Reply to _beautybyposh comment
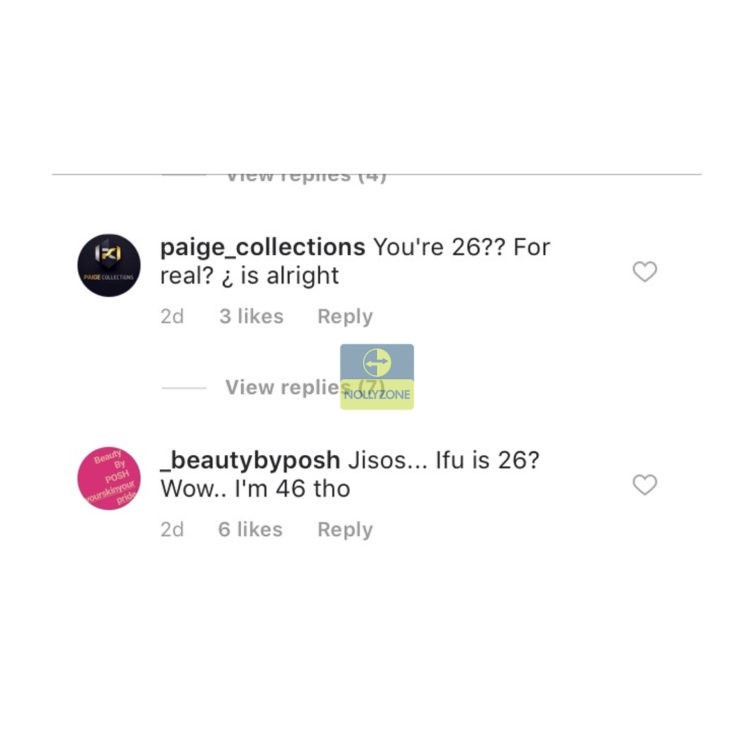The image size is (754, 754). [x=345, y=529]
